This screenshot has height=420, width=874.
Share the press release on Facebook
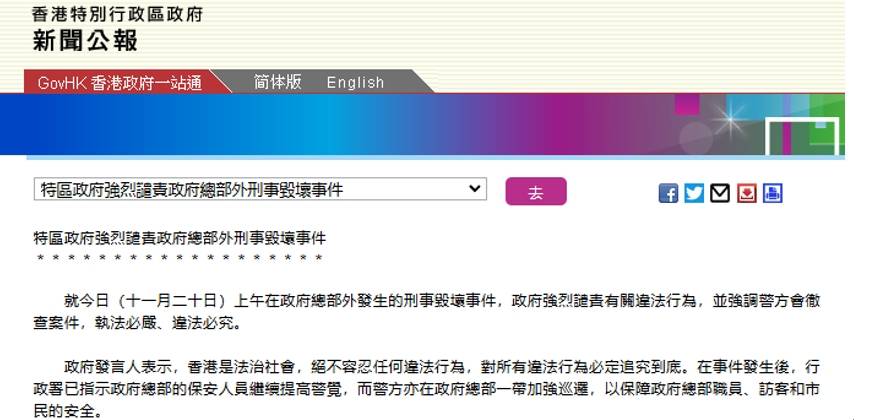[x=668, y=193]
